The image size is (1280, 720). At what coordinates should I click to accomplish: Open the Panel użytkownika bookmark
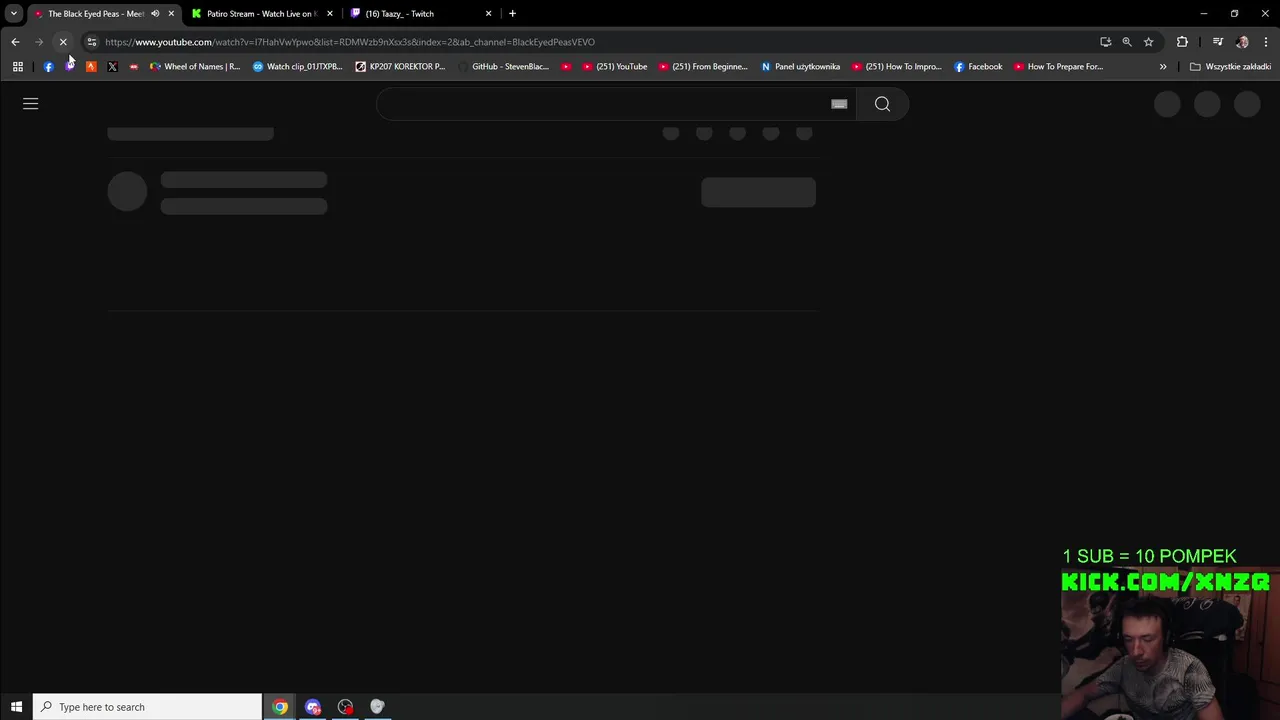point(800,67)
